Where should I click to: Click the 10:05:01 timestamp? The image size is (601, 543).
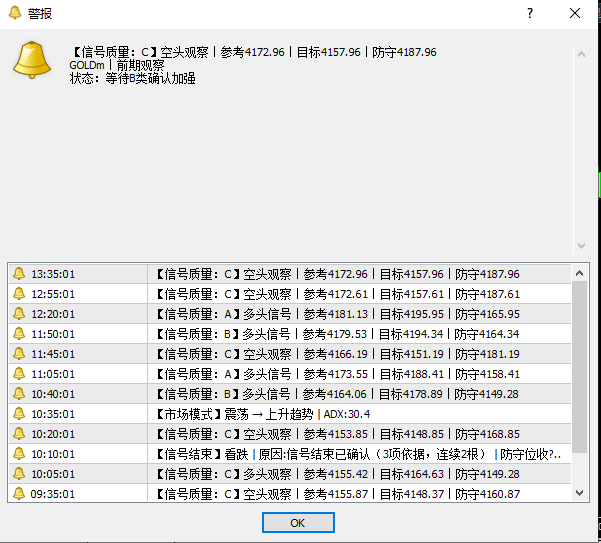click(x=53, y=474)
